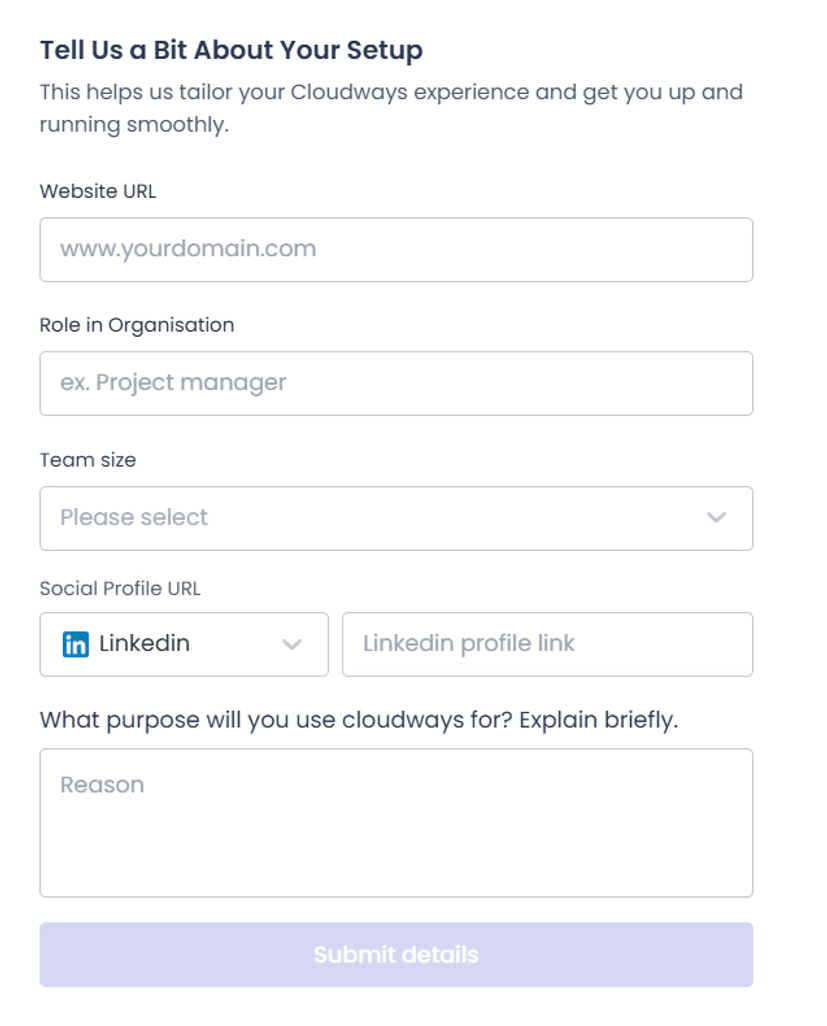Focus the Website URL input field

tap(396, 250)
